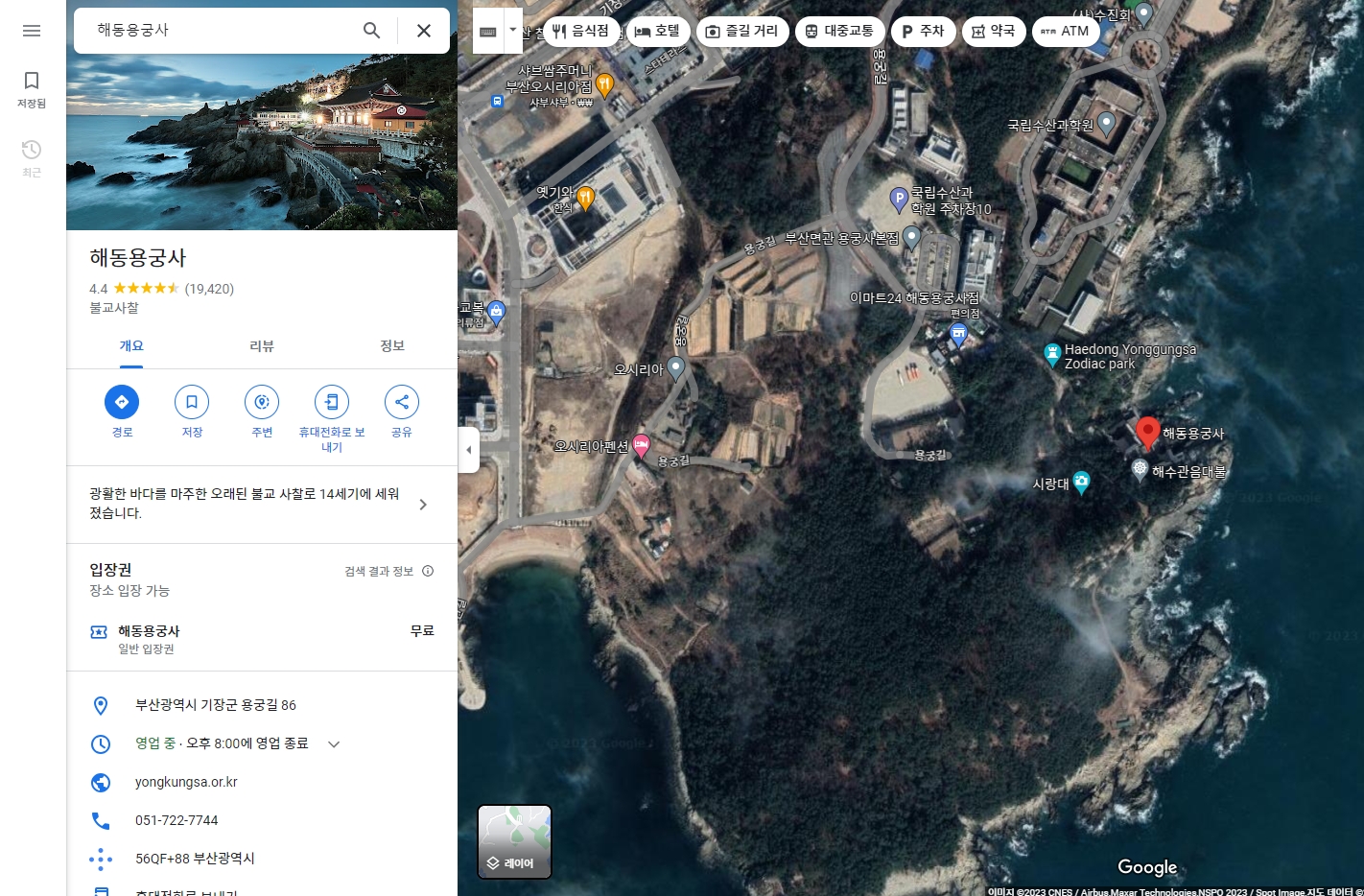Open the hamburger main menu

click(x=32, y=31)
